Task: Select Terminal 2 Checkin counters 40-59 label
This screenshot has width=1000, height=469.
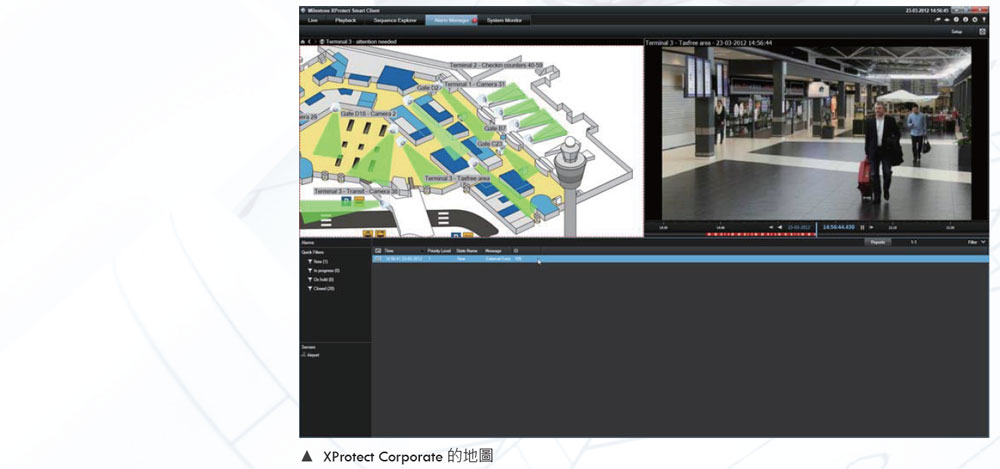Action: [x=496, y=65]
